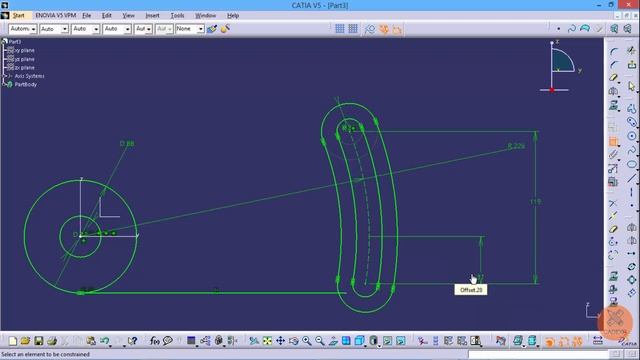Click the compass at top right of viewport
The image size is (640, 360).
pyautogui.click(x=560, y=66)
